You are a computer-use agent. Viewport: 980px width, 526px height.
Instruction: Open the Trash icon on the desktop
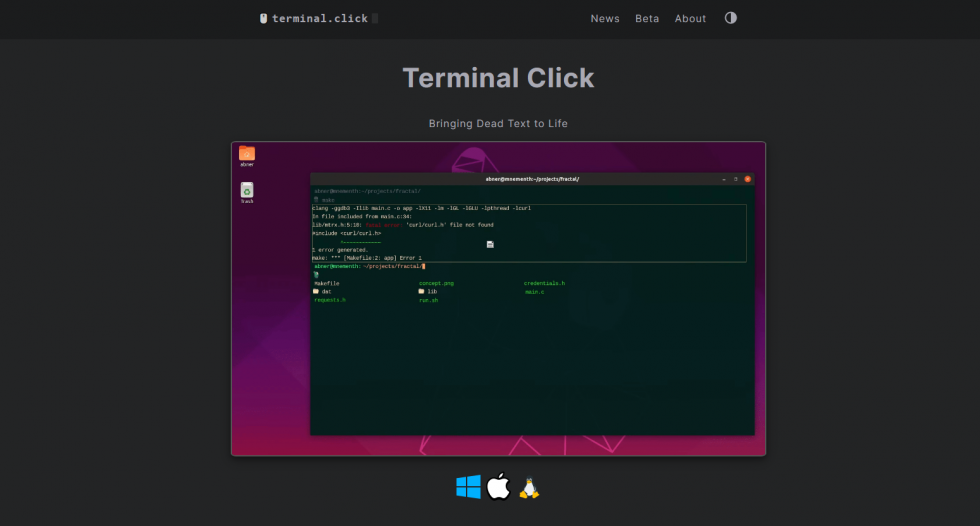[247, 189]
